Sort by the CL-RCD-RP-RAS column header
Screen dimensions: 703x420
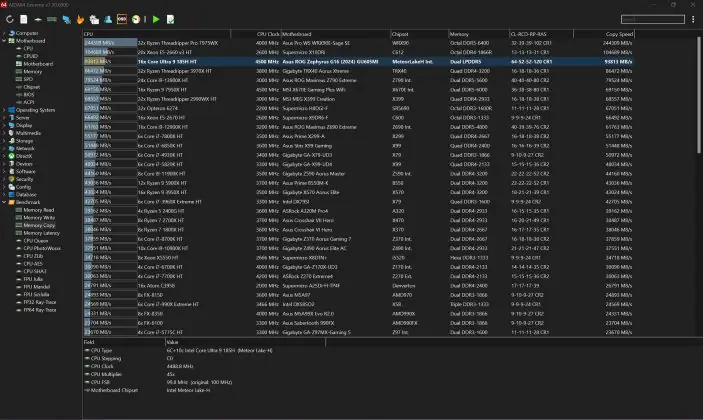pos(541,34)
